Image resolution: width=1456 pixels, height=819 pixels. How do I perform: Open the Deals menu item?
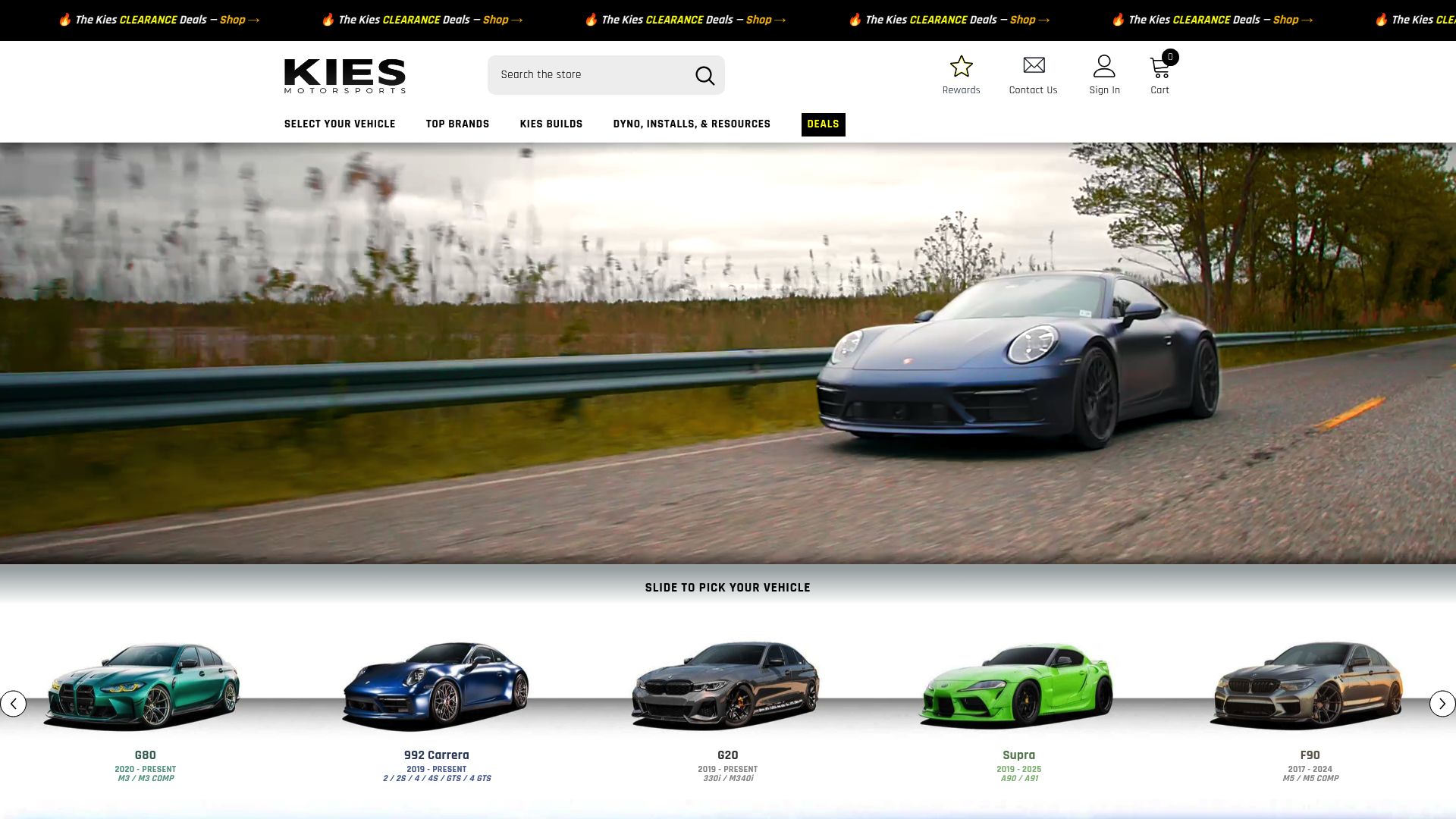pyautogui.click(x=823, y=124)
